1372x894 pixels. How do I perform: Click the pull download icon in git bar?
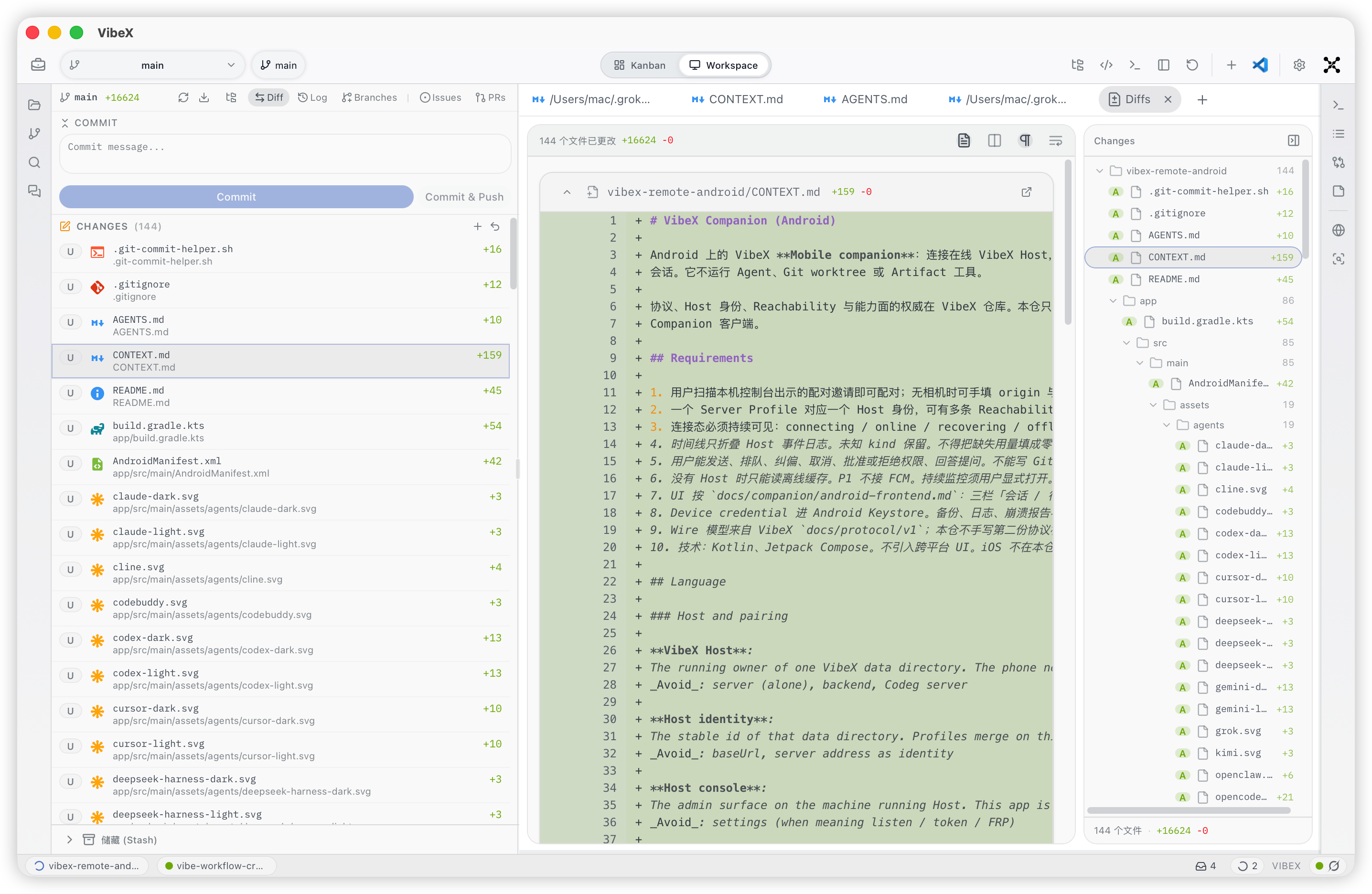coord(204,97)
